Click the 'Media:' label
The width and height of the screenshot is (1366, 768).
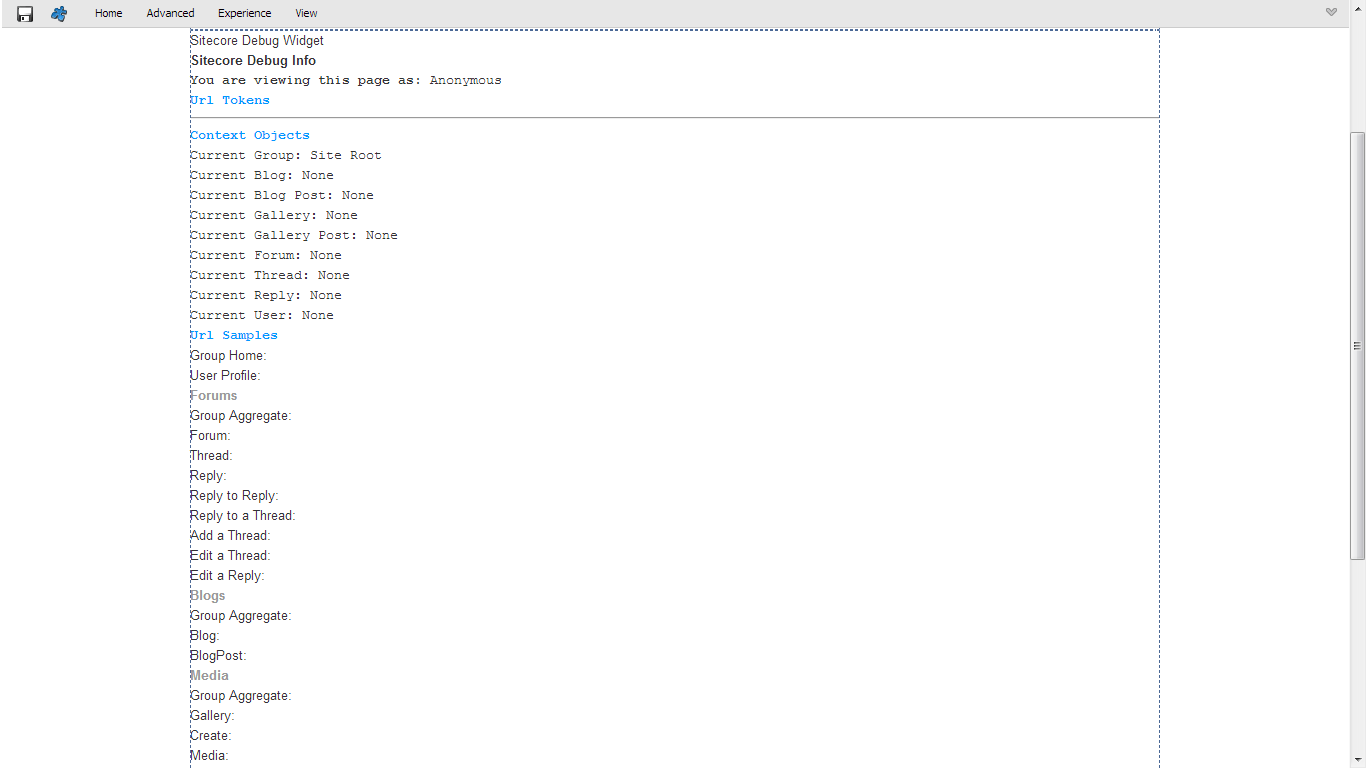pos(209,756)
